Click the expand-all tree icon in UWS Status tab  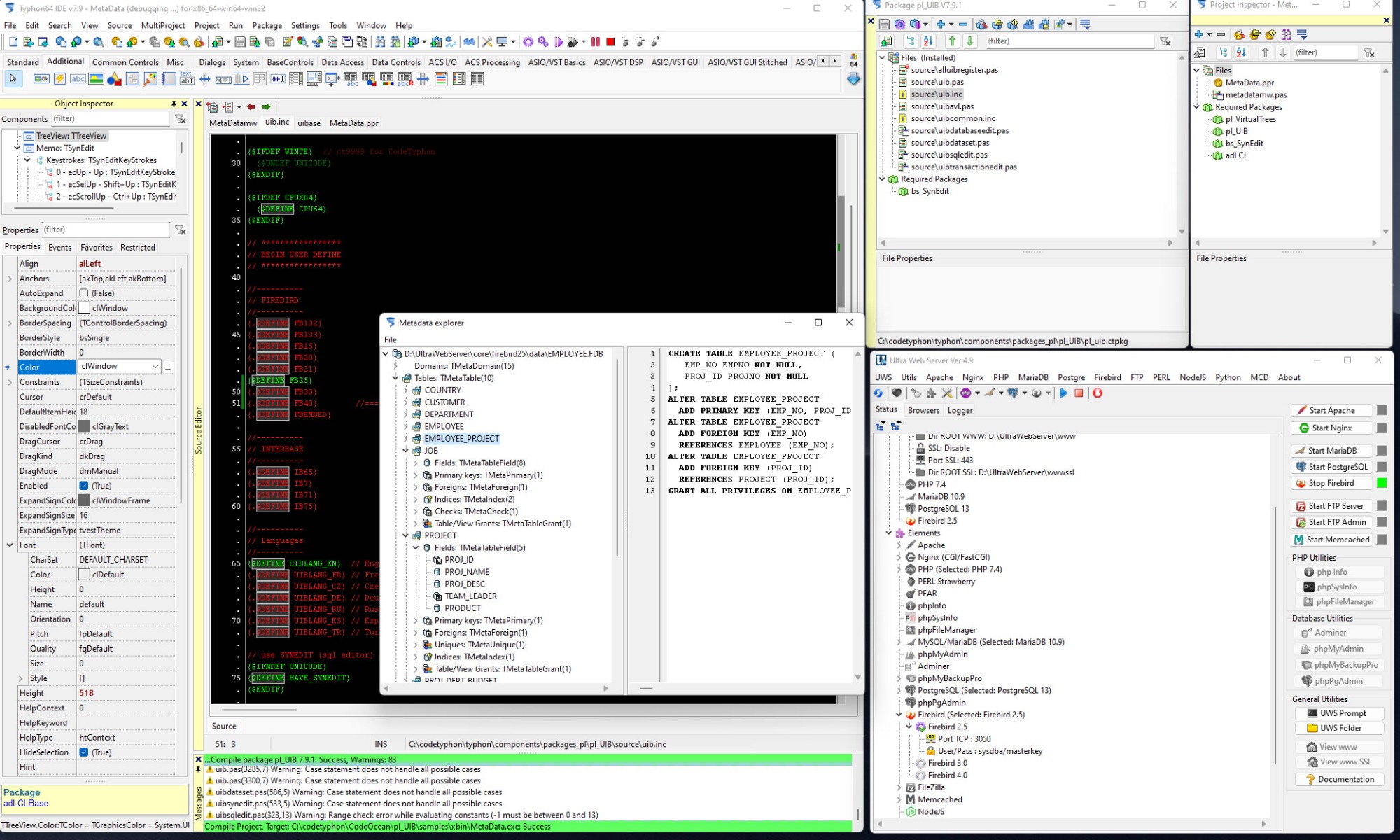click(880, 426)
